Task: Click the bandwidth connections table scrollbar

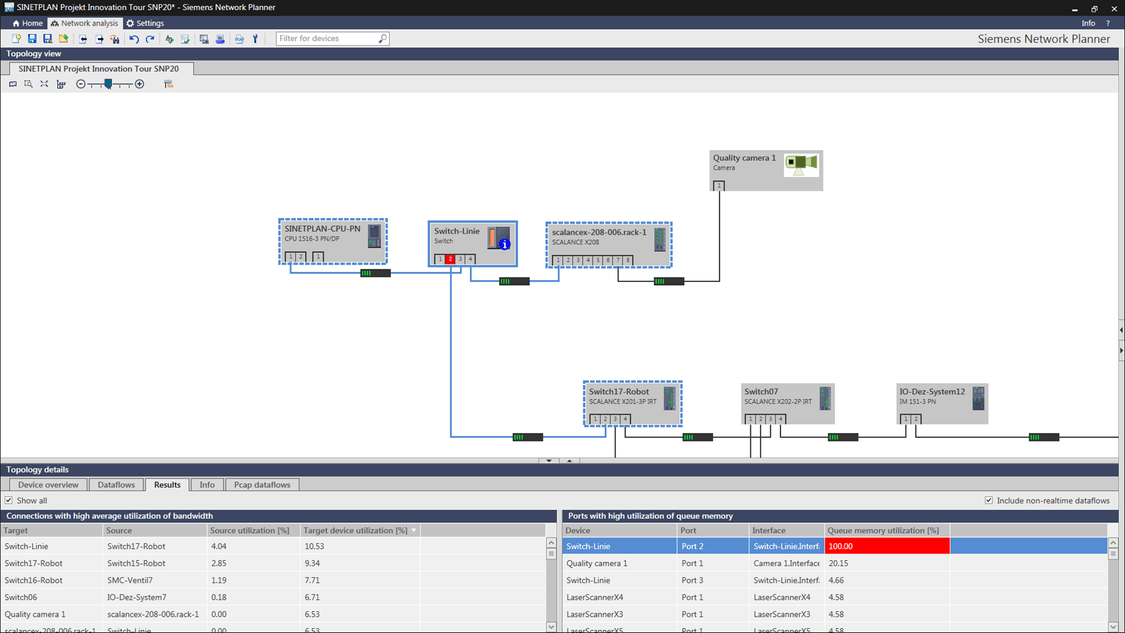Action: [551, 585]
